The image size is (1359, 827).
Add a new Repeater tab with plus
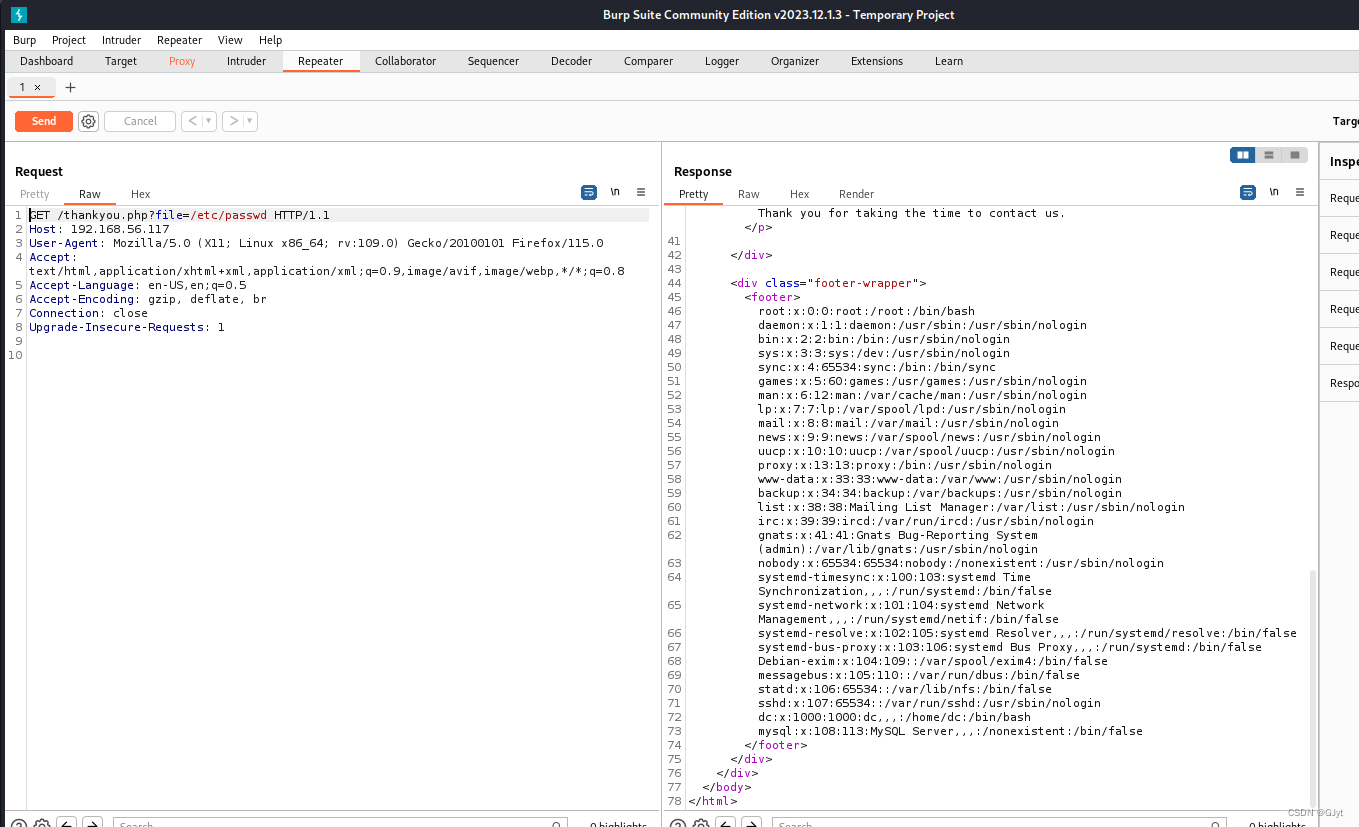70,87
